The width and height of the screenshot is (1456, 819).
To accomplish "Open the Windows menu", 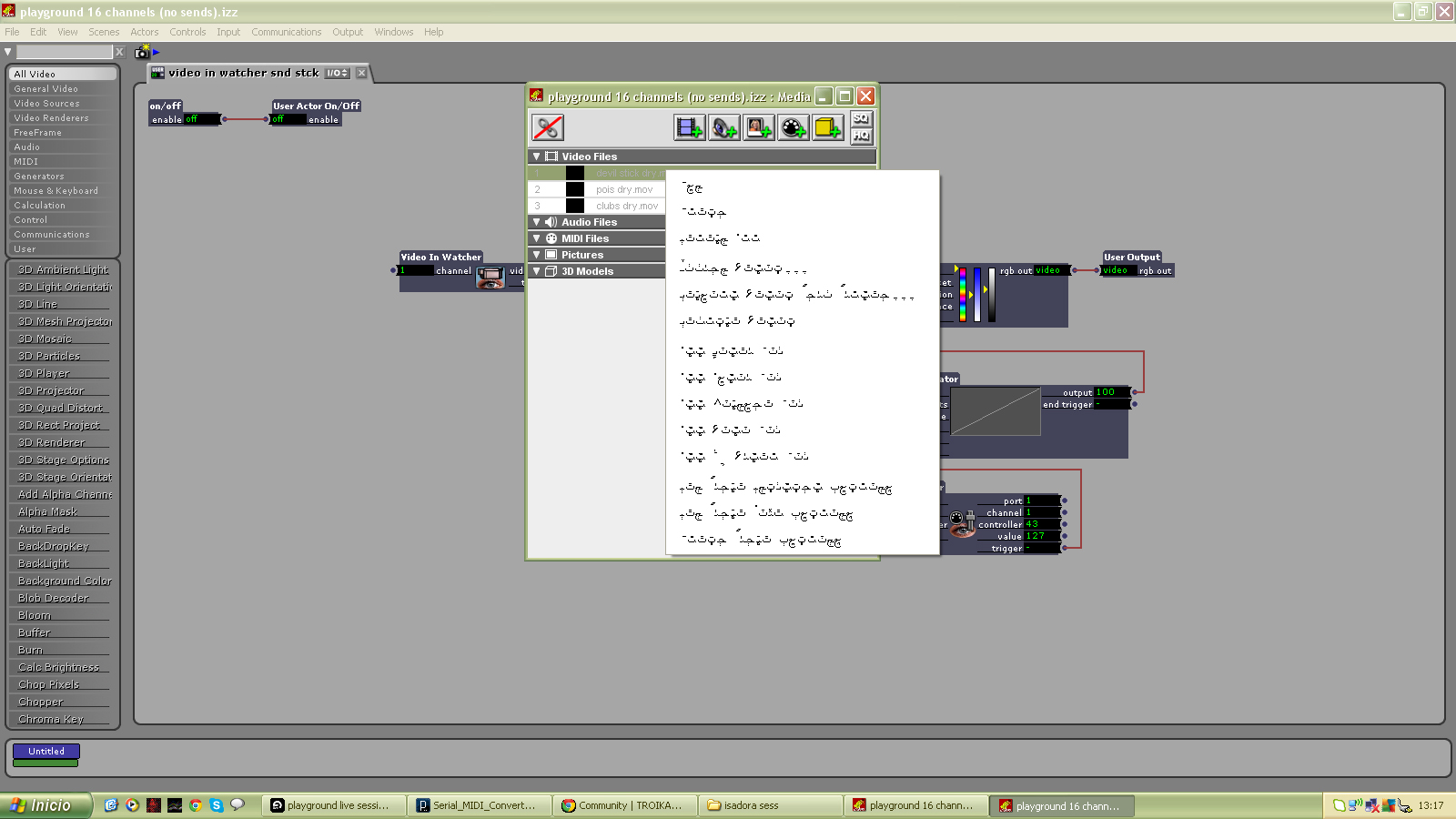I will click(393, 32).
